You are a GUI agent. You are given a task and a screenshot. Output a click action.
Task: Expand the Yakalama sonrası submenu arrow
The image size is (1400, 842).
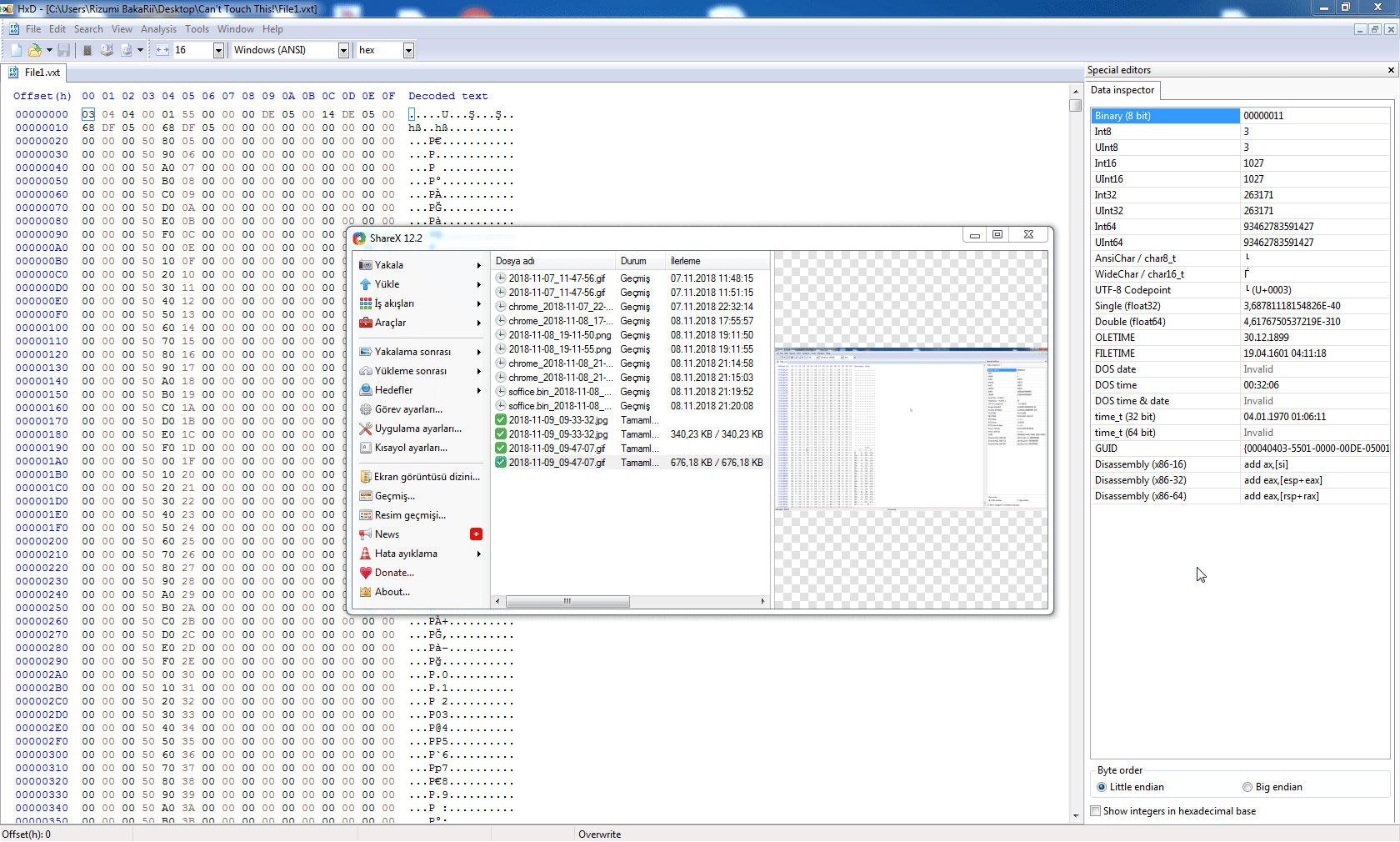click(x=479, y=352)
